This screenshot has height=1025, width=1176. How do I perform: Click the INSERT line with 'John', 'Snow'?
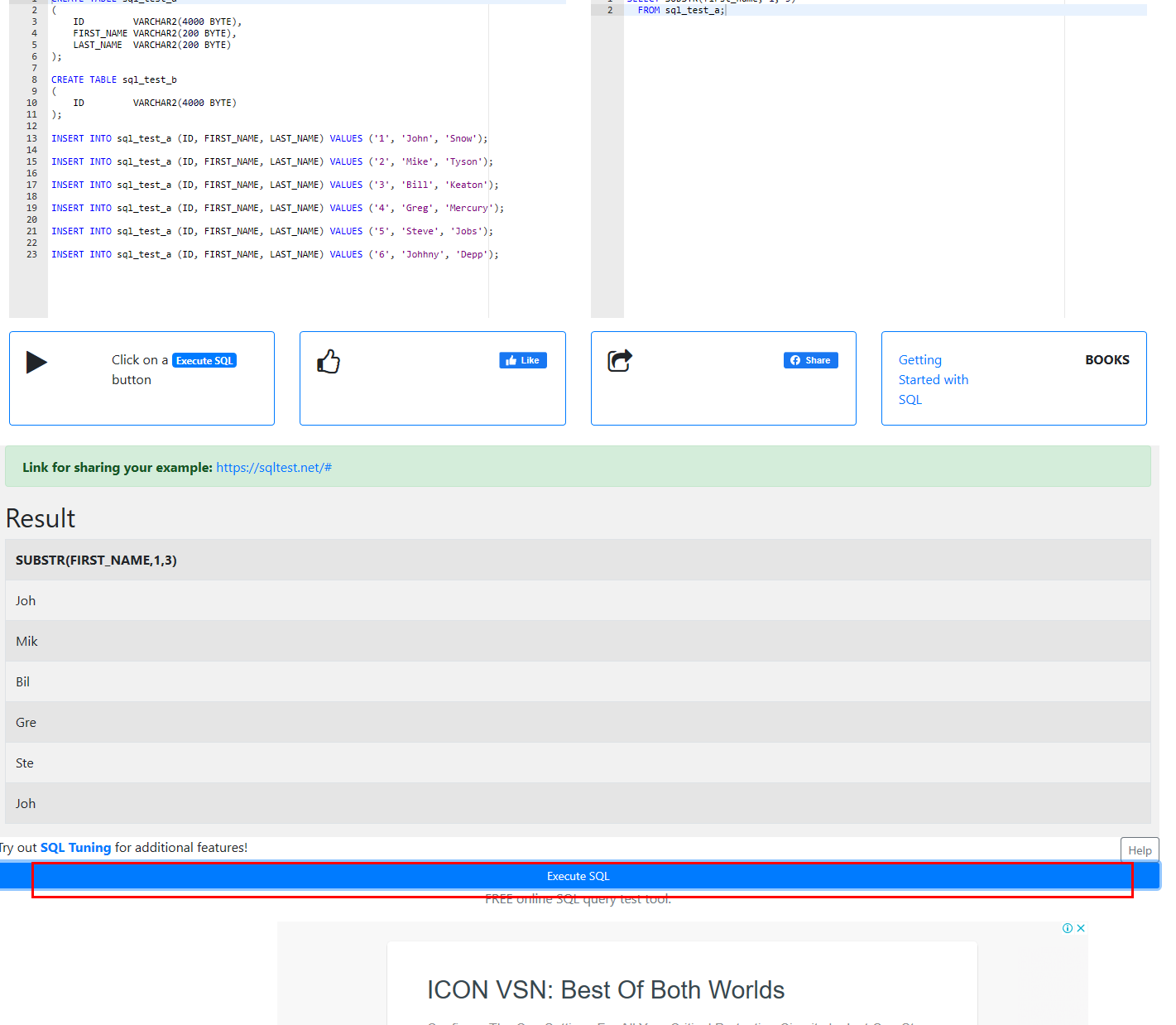270,138
